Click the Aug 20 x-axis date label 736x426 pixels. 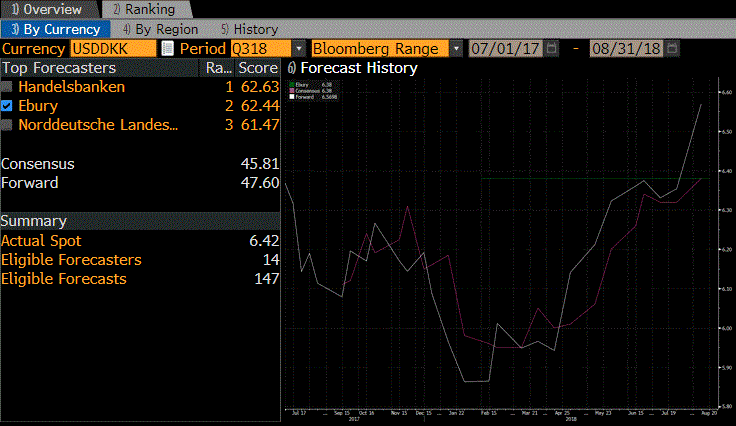click(709, 413)
